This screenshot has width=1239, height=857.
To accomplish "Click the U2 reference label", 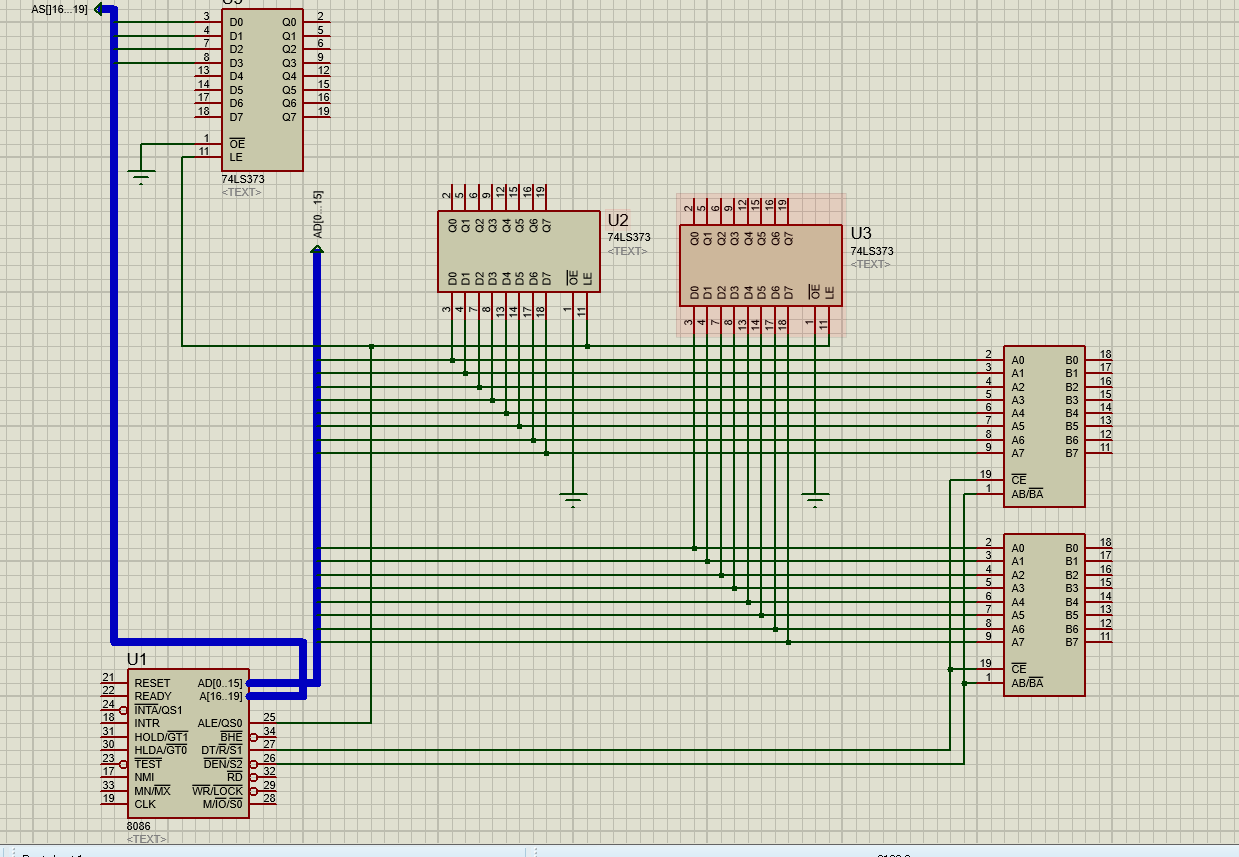I will (x=618, y=220).
